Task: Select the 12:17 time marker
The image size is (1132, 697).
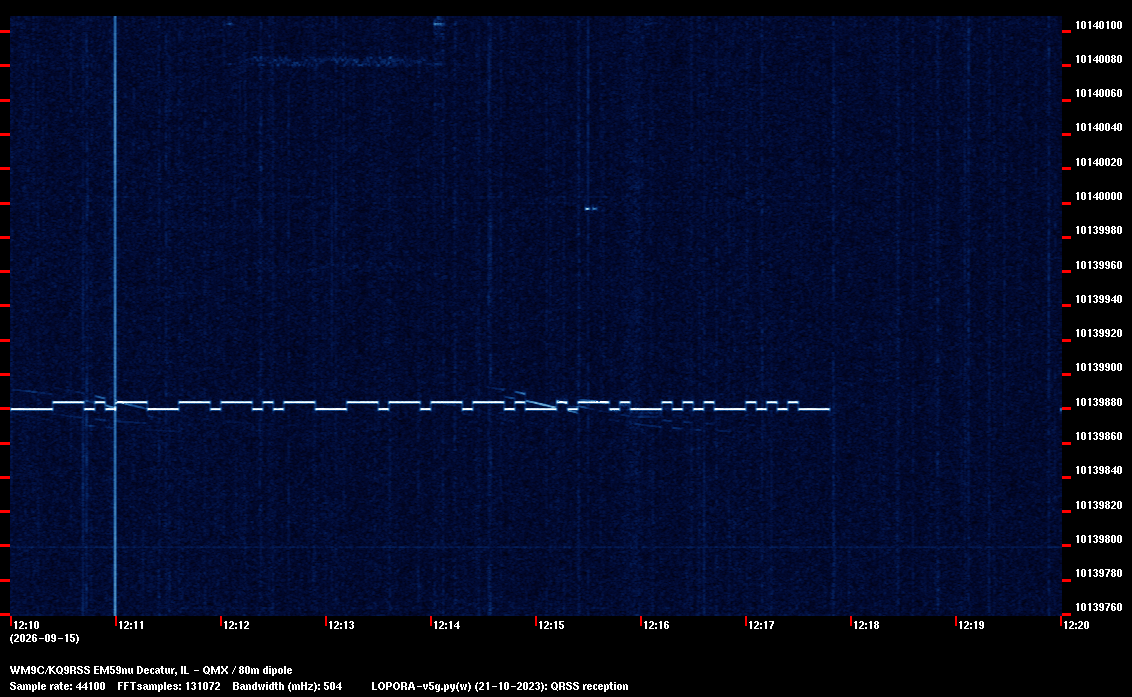Action: [761, 625]
